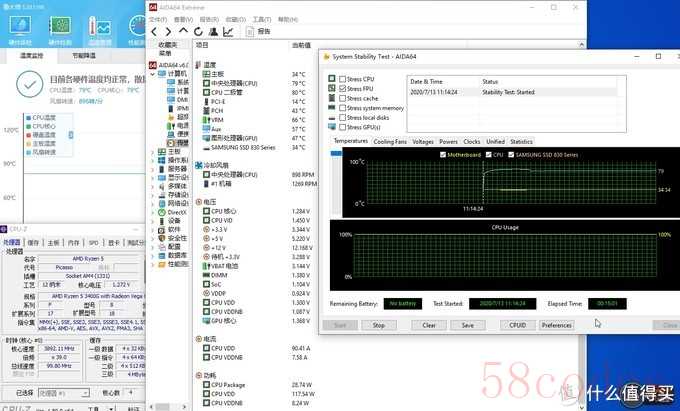
Task: Click the 温度 temperature section icon in AIDA64
Action: coord(198,65)
